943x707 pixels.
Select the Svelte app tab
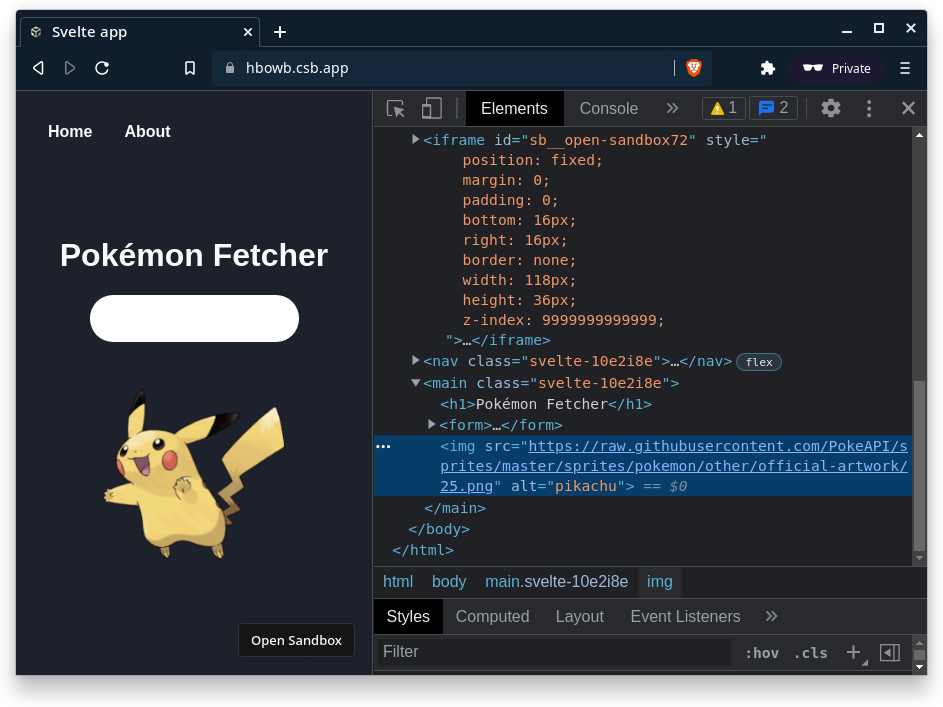[140, 32]
